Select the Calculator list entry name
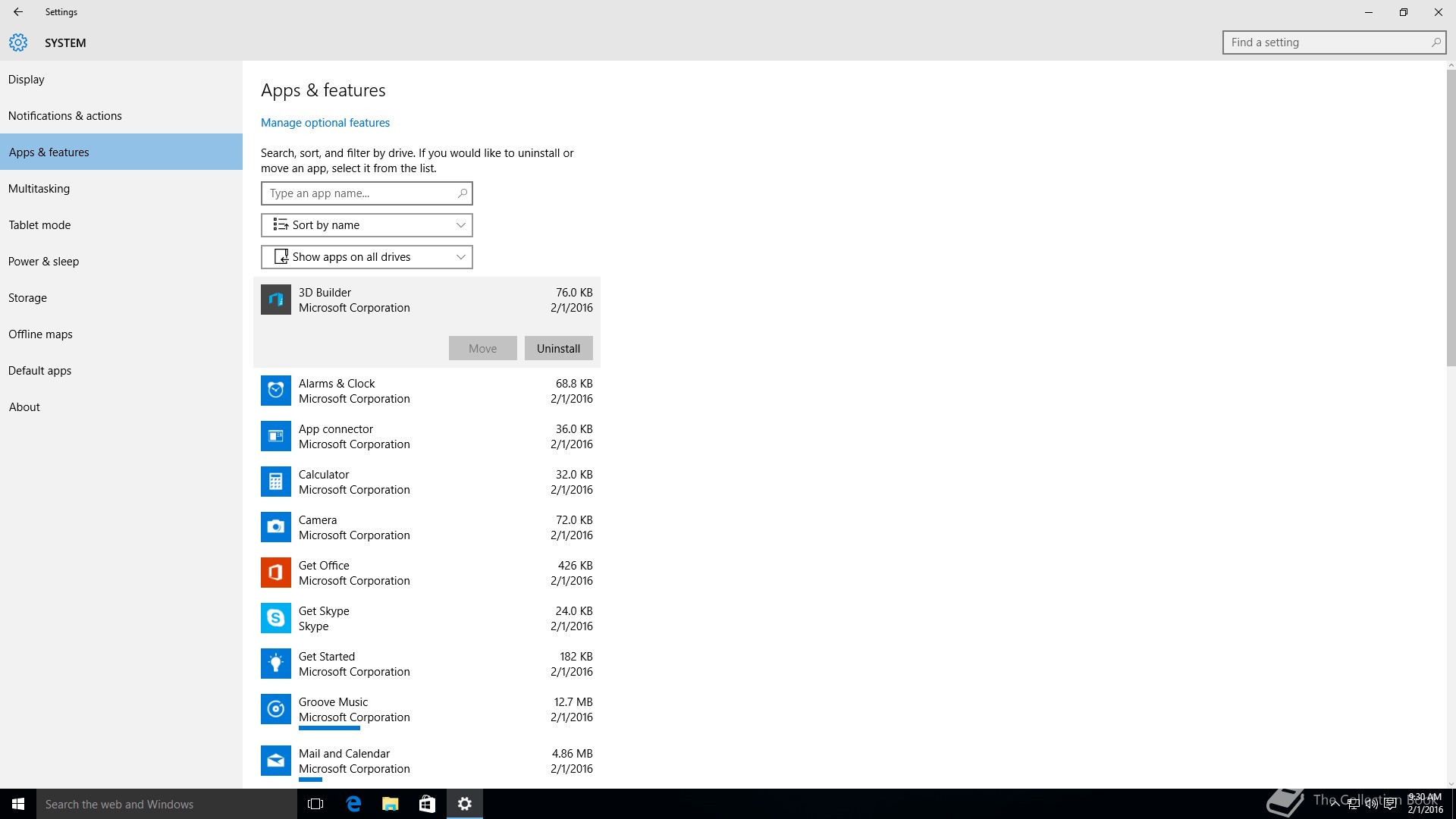 pos(324,475)
